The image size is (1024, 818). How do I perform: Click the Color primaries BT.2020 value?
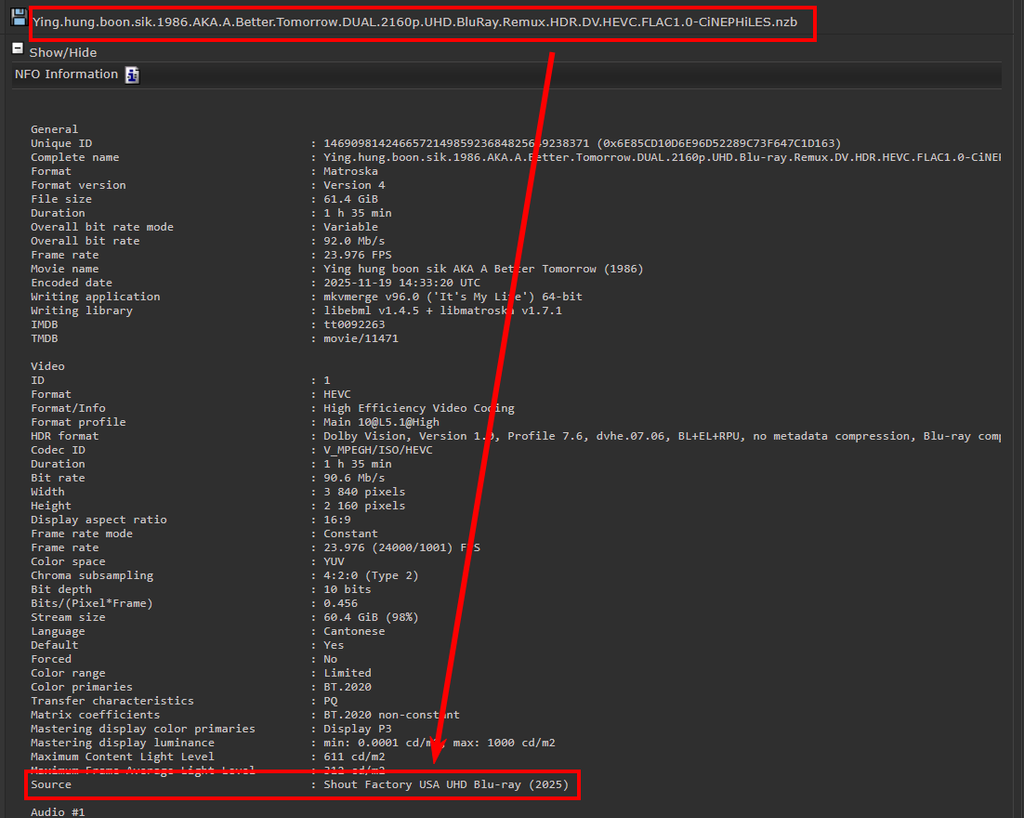347,687
